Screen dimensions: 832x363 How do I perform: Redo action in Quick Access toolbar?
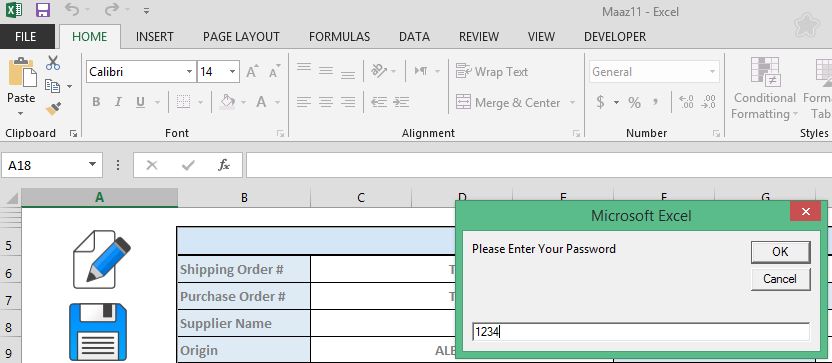point(111,10)
